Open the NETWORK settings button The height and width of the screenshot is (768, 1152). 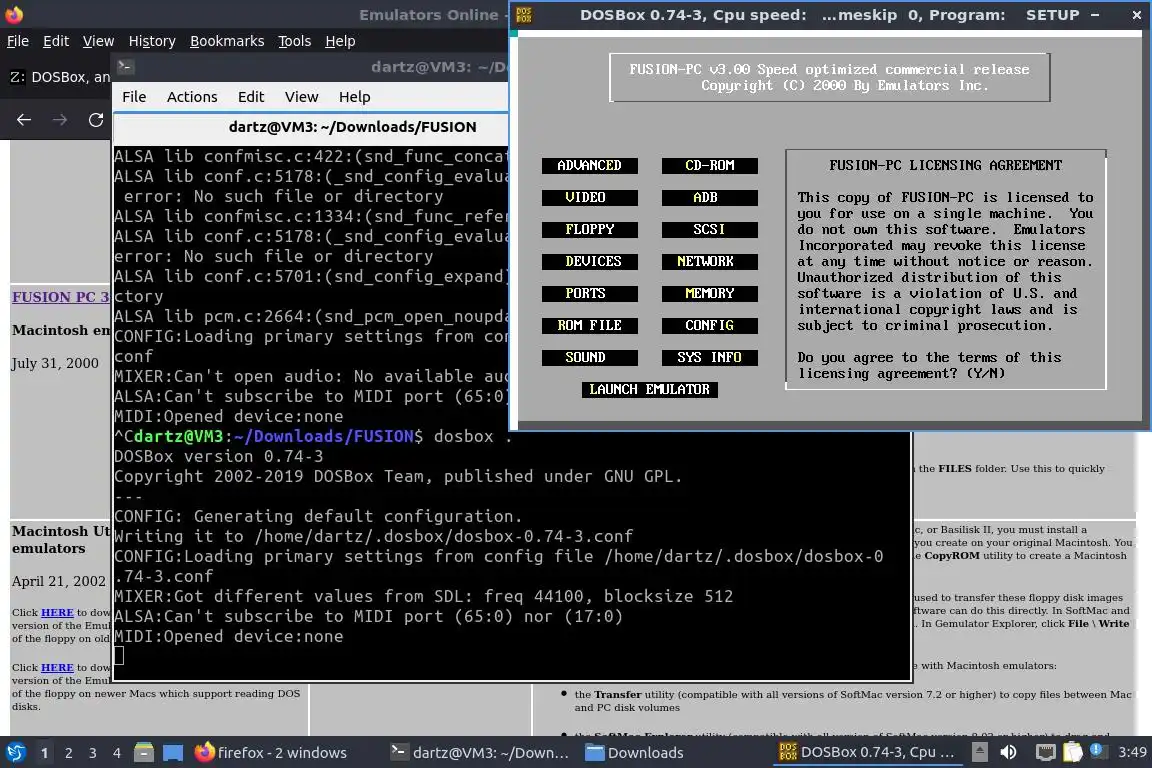709,262
